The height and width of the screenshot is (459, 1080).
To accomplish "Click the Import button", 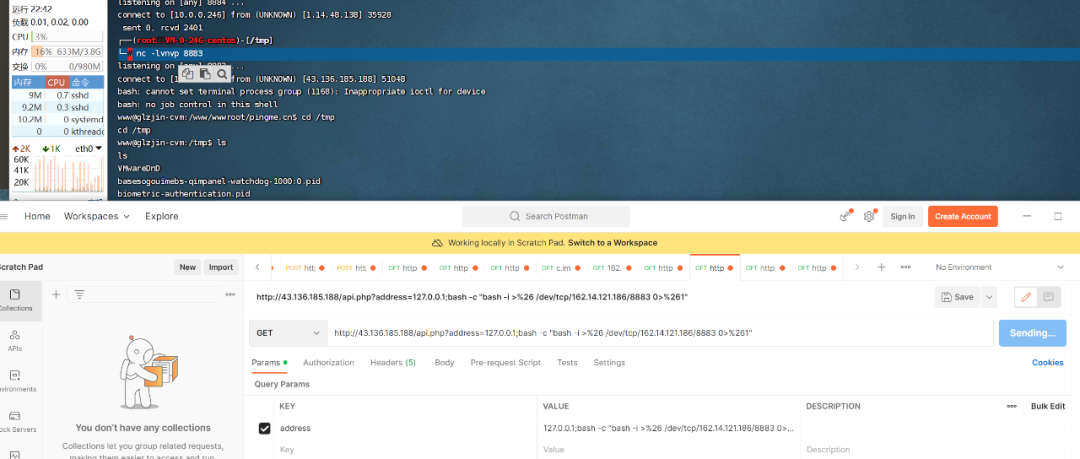I will coord(221,267).
